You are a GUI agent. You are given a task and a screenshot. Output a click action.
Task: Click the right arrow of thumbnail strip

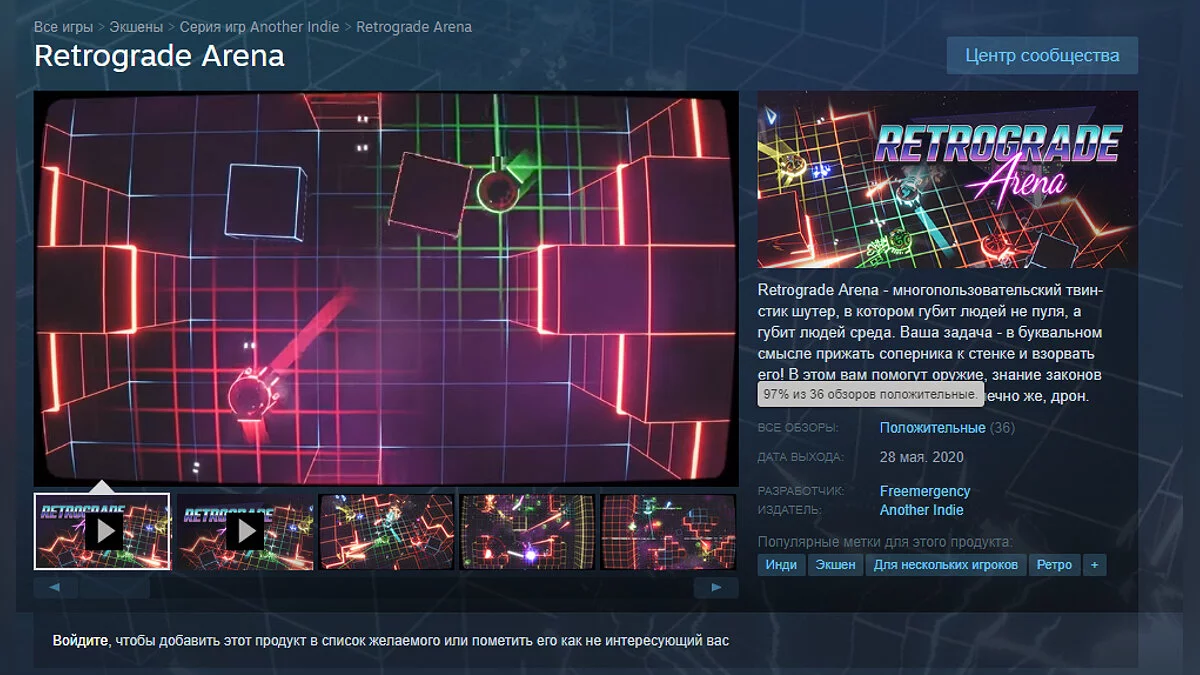pos(717,588)
